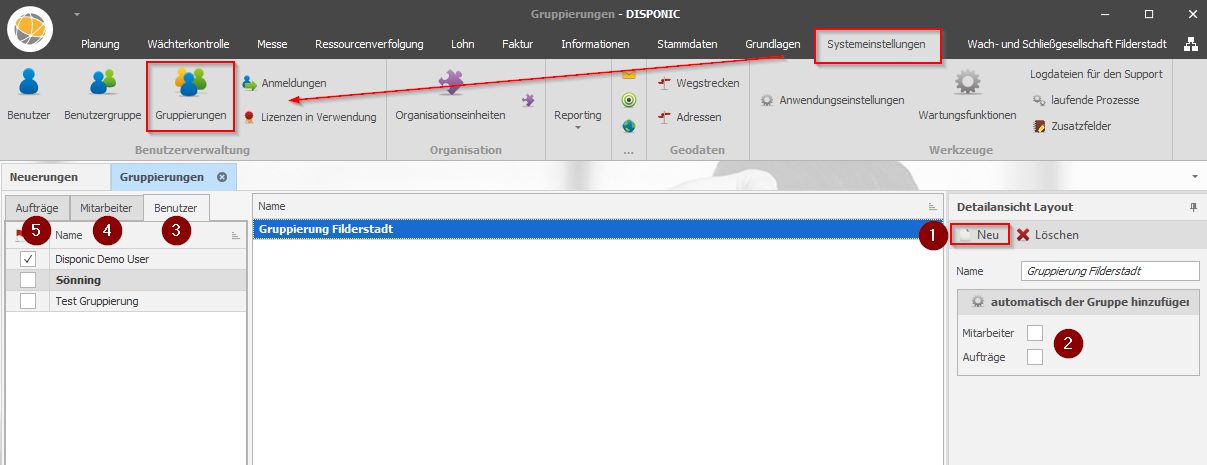Select the Disponic Demo User row text
Screen dimensions: 1207x465
coord(102,258)
